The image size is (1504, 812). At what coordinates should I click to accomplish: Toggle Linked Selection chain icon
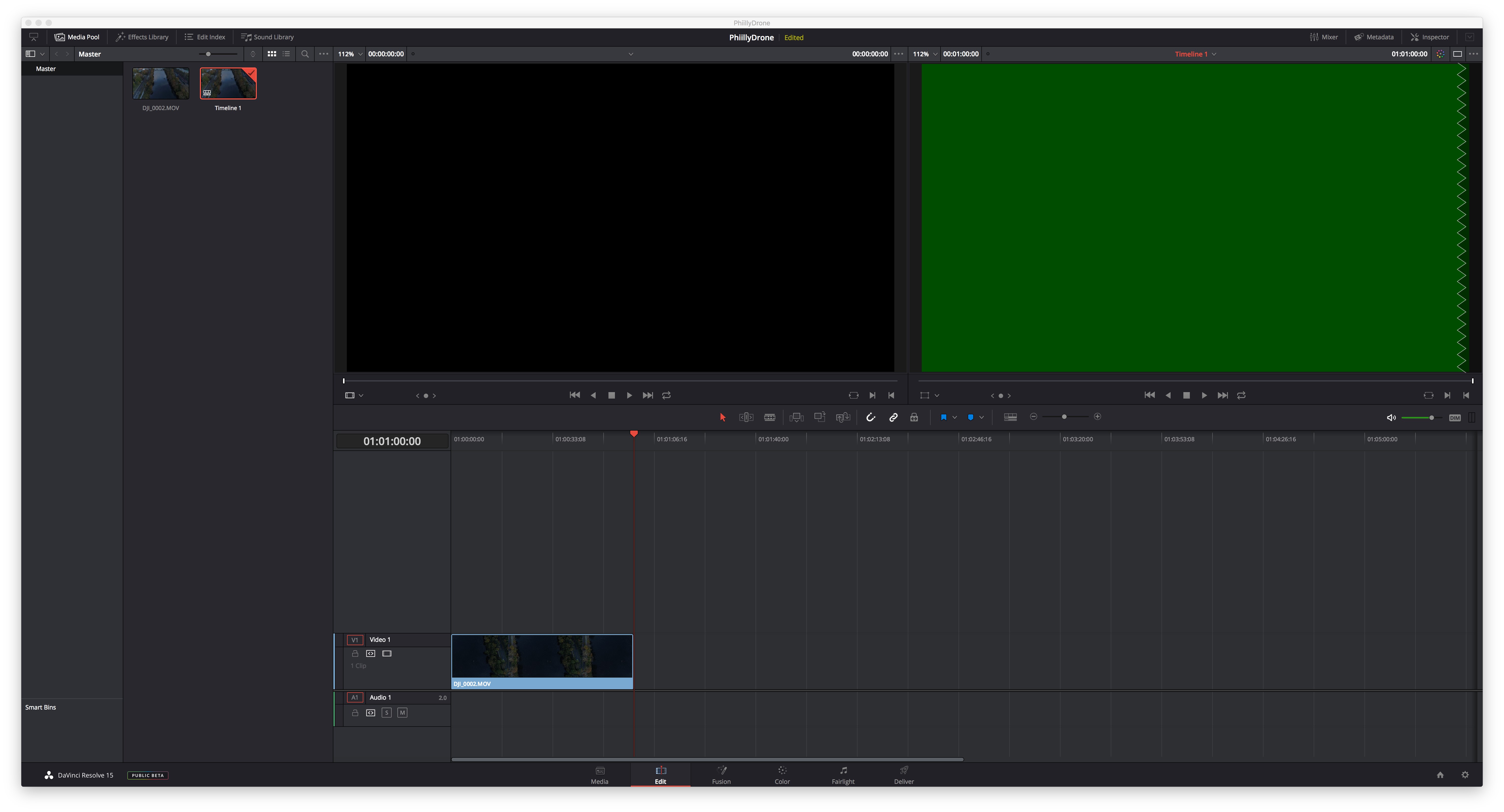tap(893, 417)
